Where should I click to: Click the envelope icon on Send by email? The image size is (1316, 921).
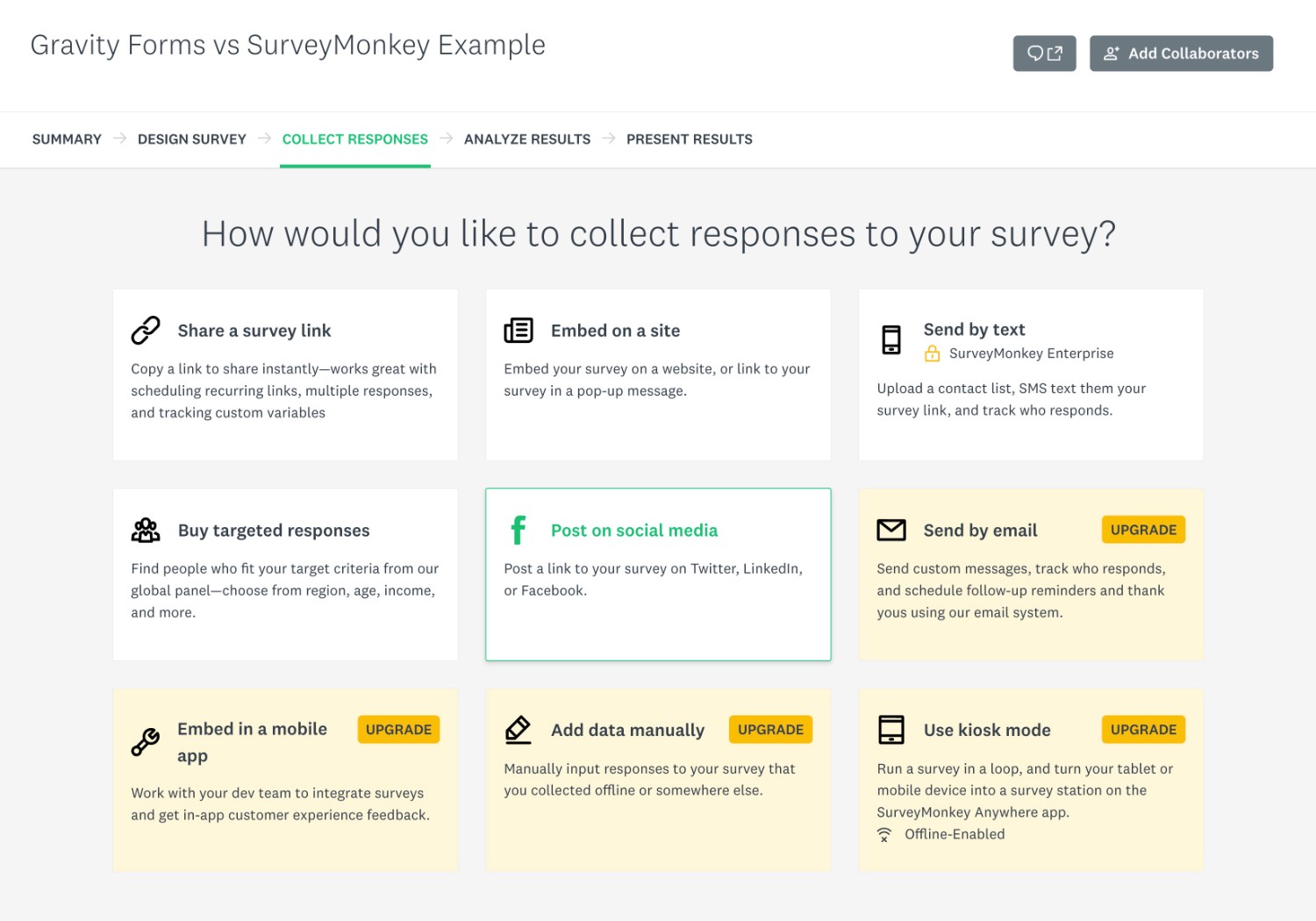(891, 530)
